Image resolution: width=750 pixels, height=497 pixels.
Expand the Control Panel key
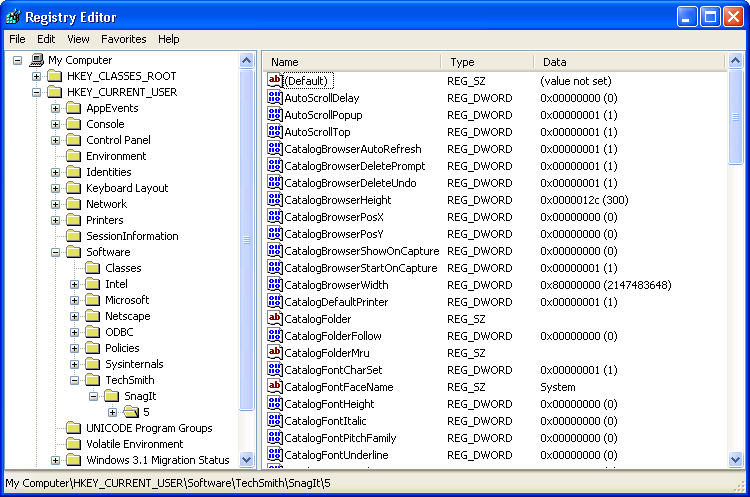[56, 140]
